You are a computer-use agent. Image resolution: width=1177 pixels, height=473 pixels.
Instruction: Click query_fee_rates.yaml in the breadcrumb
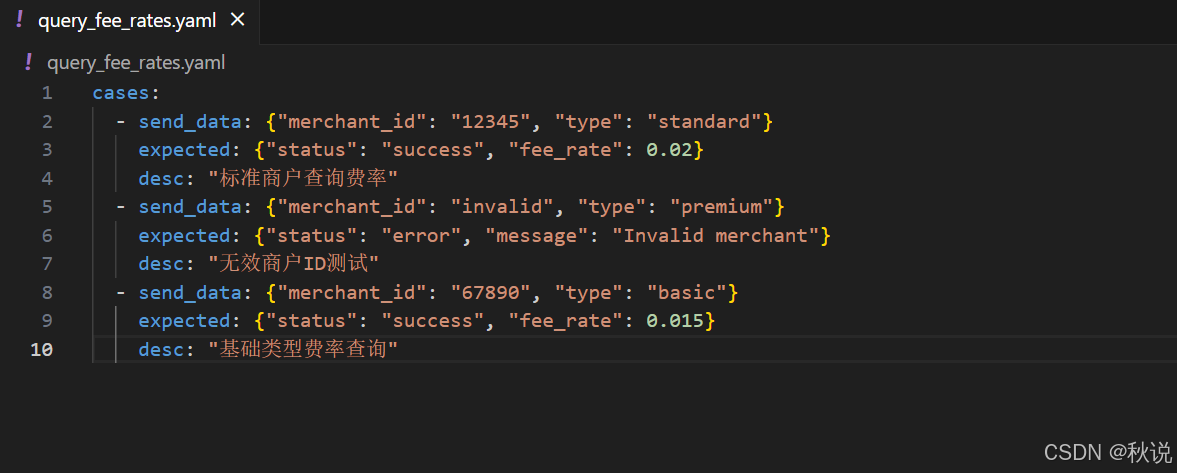click(x=136, y=63)
